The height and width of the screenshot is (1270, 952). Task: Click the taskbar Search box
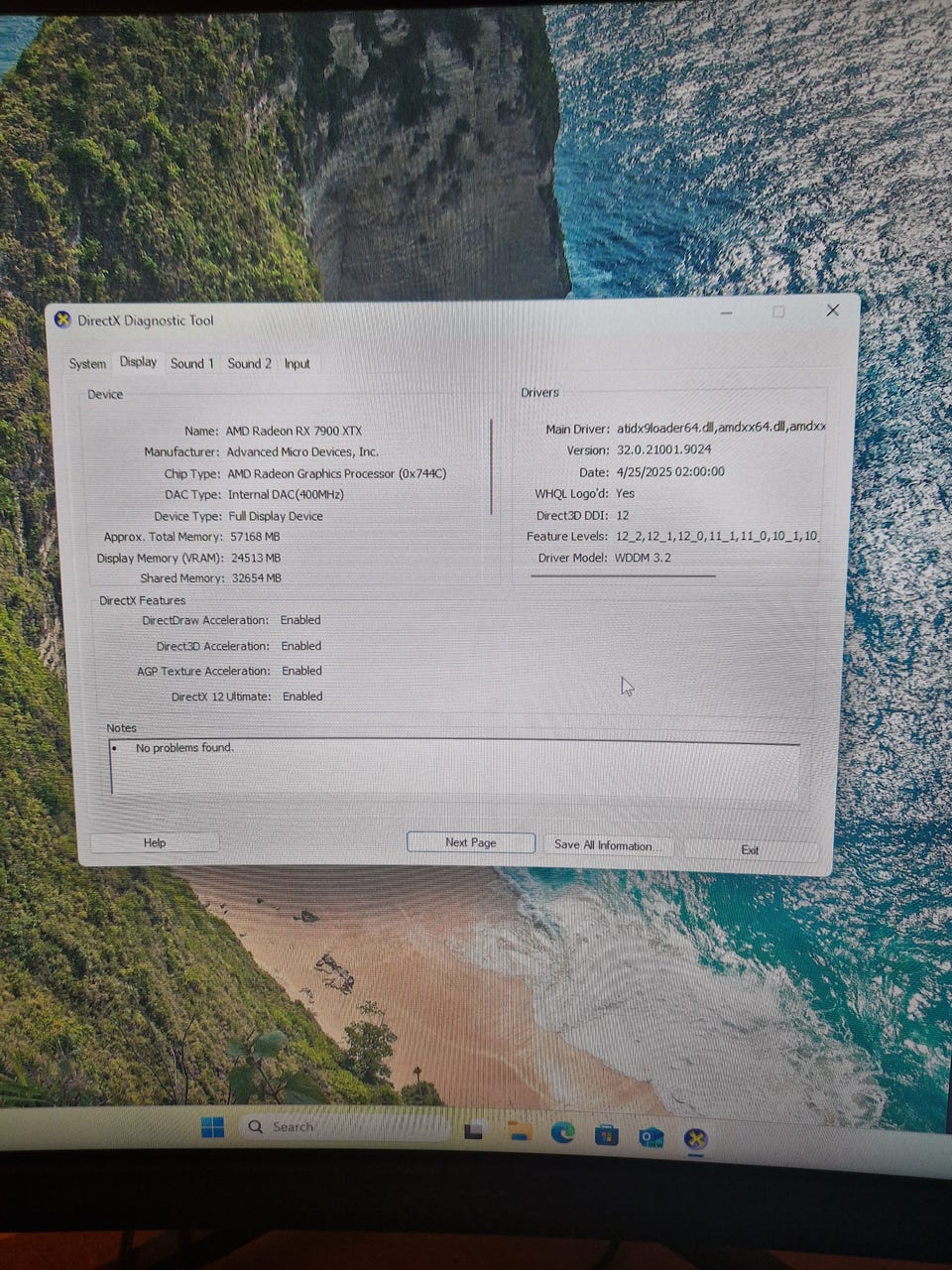(x=344, y=1127)
